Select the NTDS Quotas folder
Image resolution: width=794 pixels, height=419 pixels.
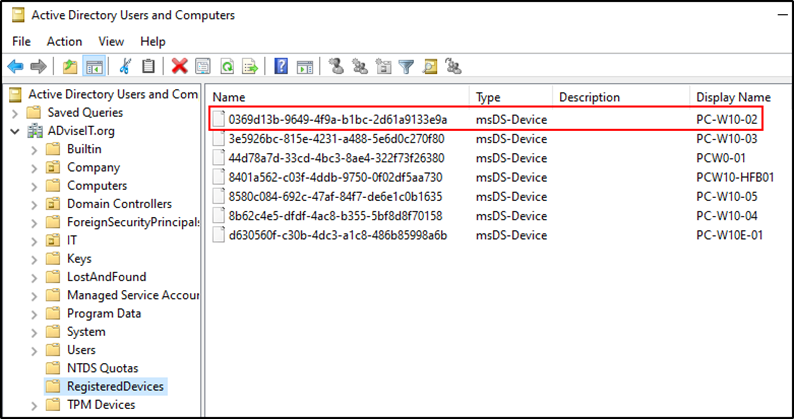[x=102, y=368]
